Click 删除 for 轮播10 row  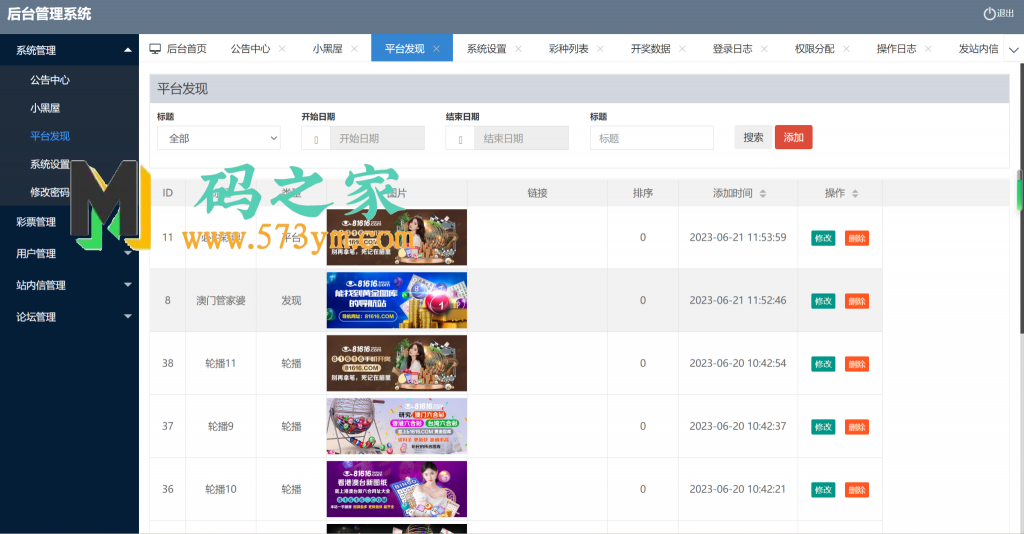[857, 490]
